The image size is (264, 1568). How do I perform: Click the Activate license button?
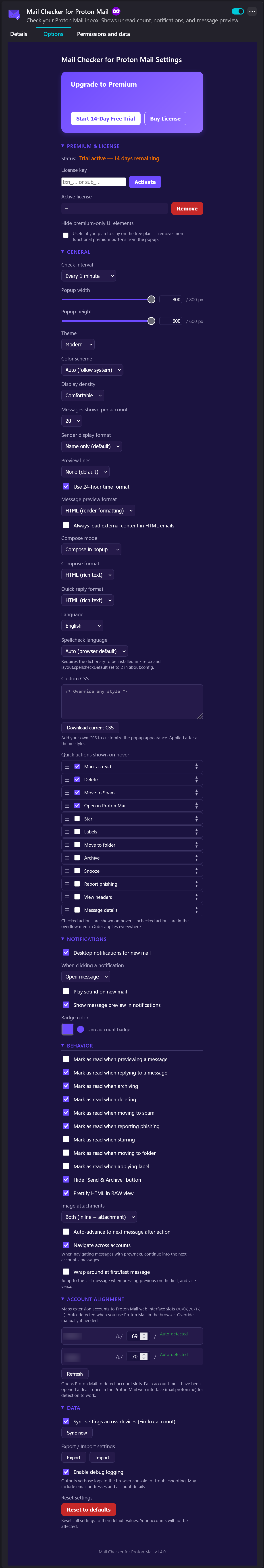(x=145, y=182)
